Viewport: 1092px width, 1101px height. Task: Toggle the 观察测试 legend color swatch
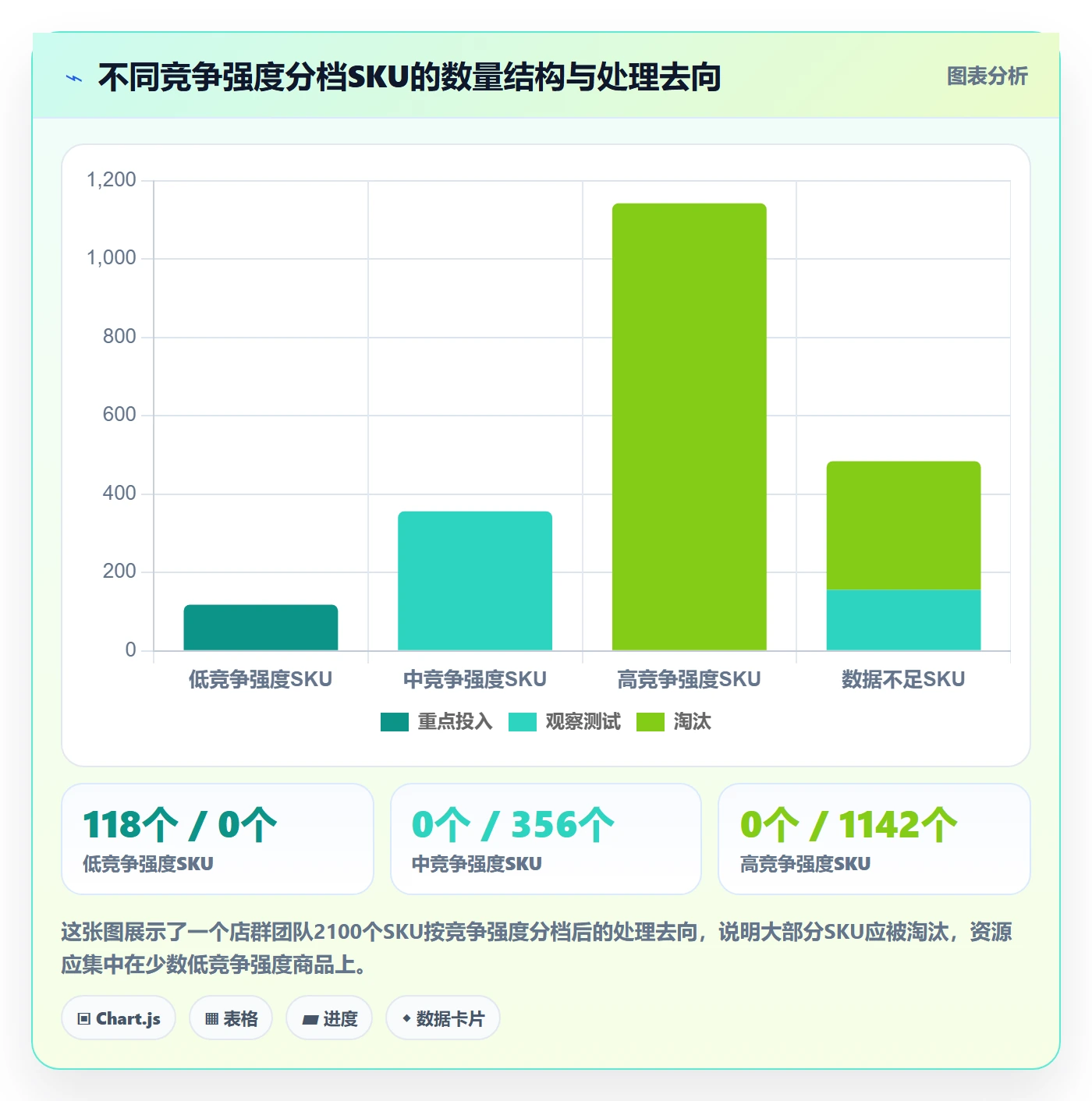pos(523,722)
